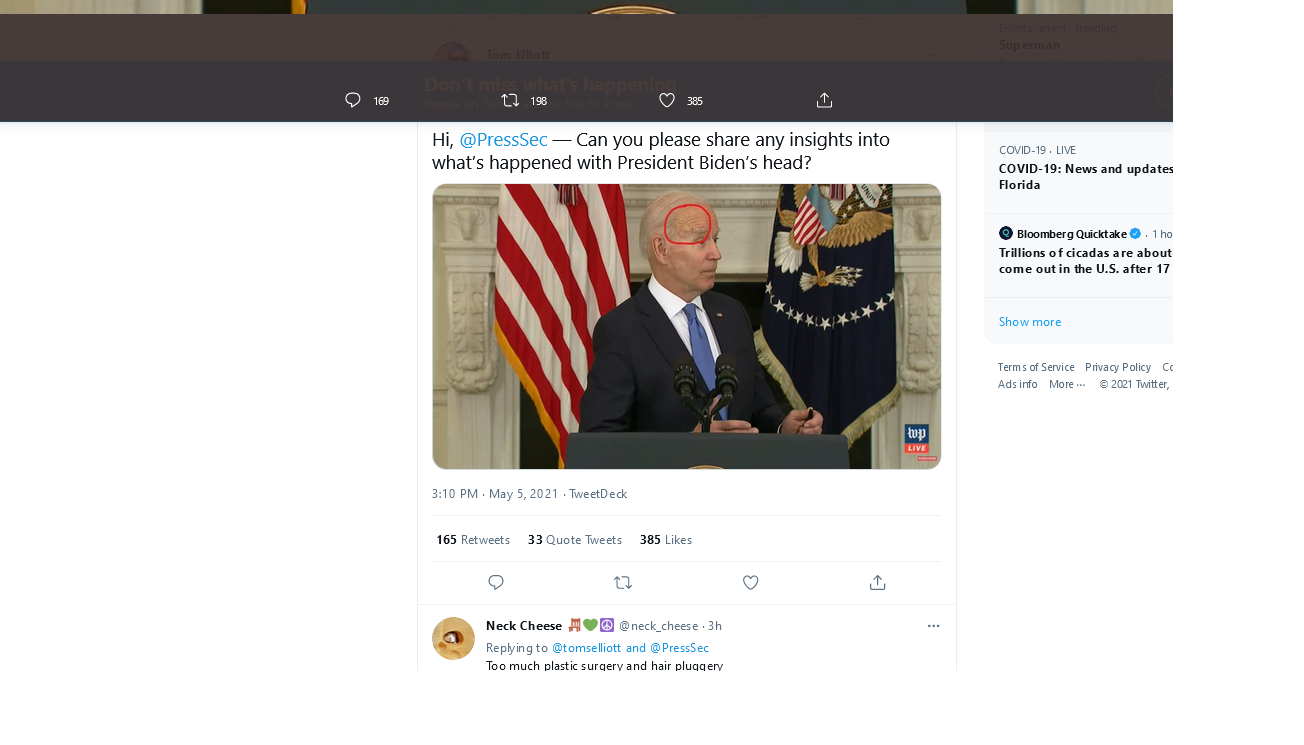
Task: Reply to the tweet via comment icon below stats
Action: [496, 582]
